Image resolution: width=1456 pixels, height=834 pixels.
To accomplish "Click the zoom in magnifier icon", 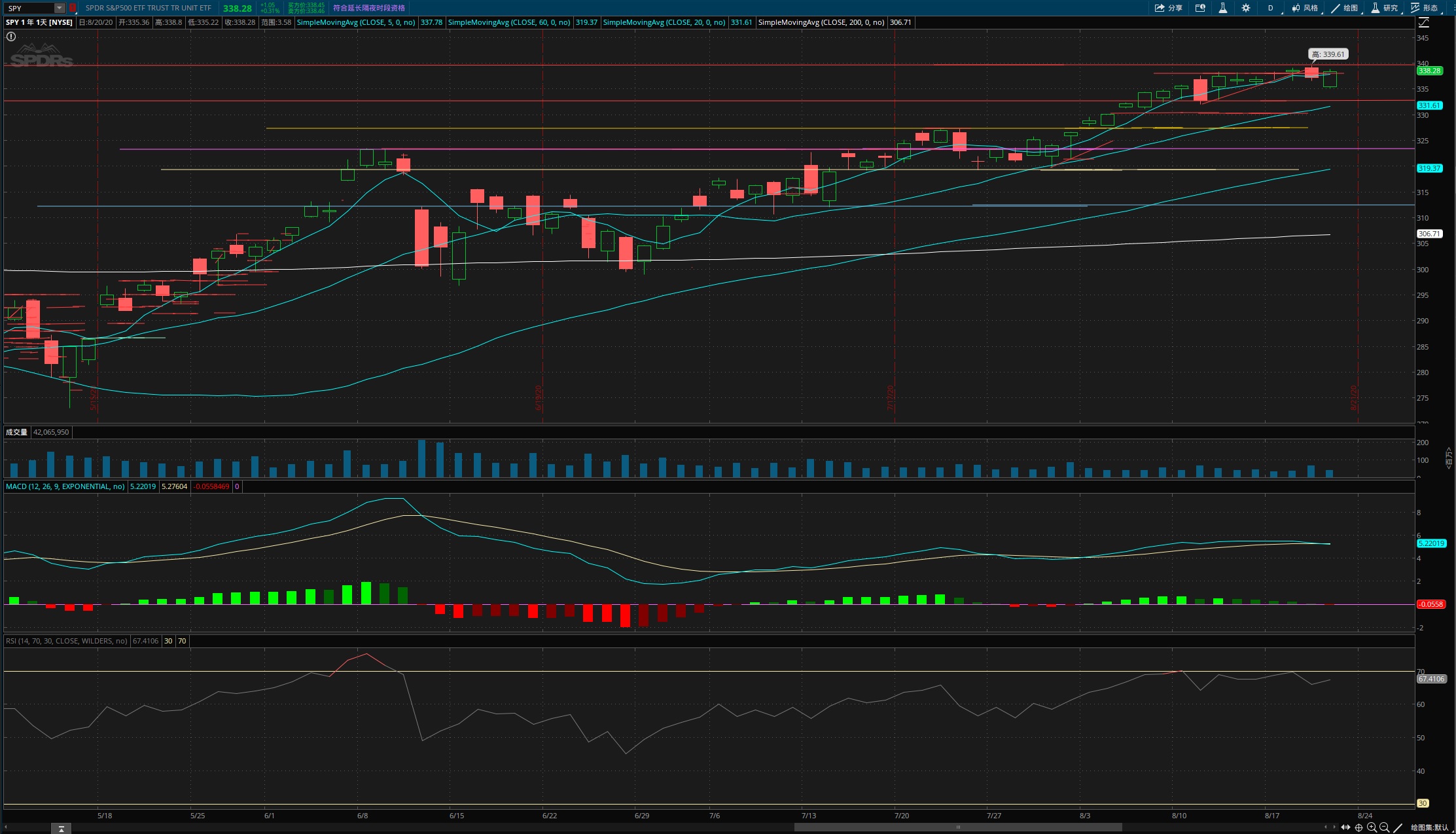I will pyautogui.click(x=1372, y=827).
